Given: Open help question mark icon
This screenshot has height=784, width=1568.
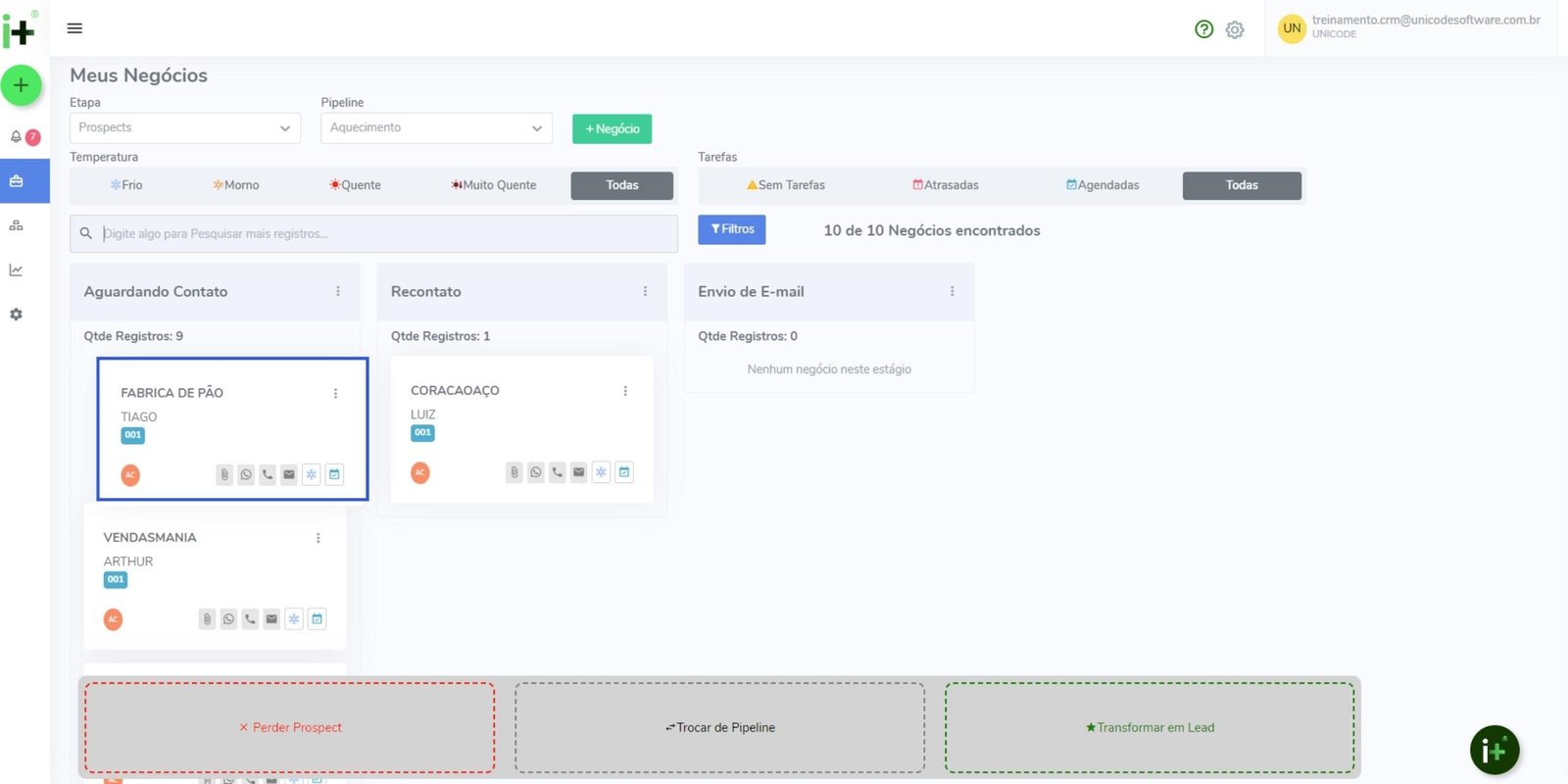Looking at the screenshot, I should click(x=1204, y=29).
